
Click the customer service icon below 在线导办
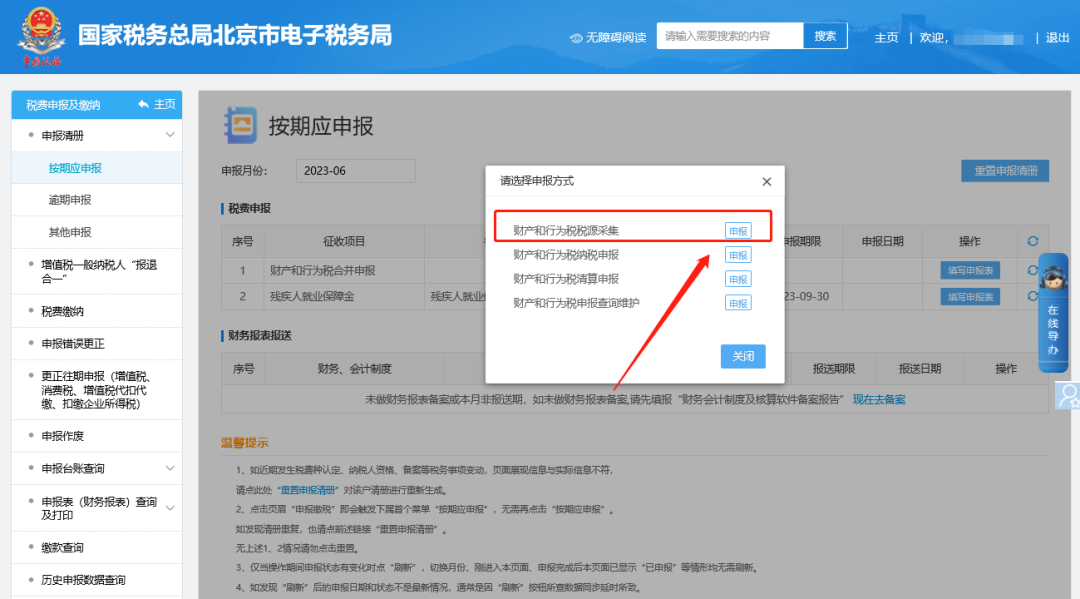pyautogui.click(x=1067, y=395)
